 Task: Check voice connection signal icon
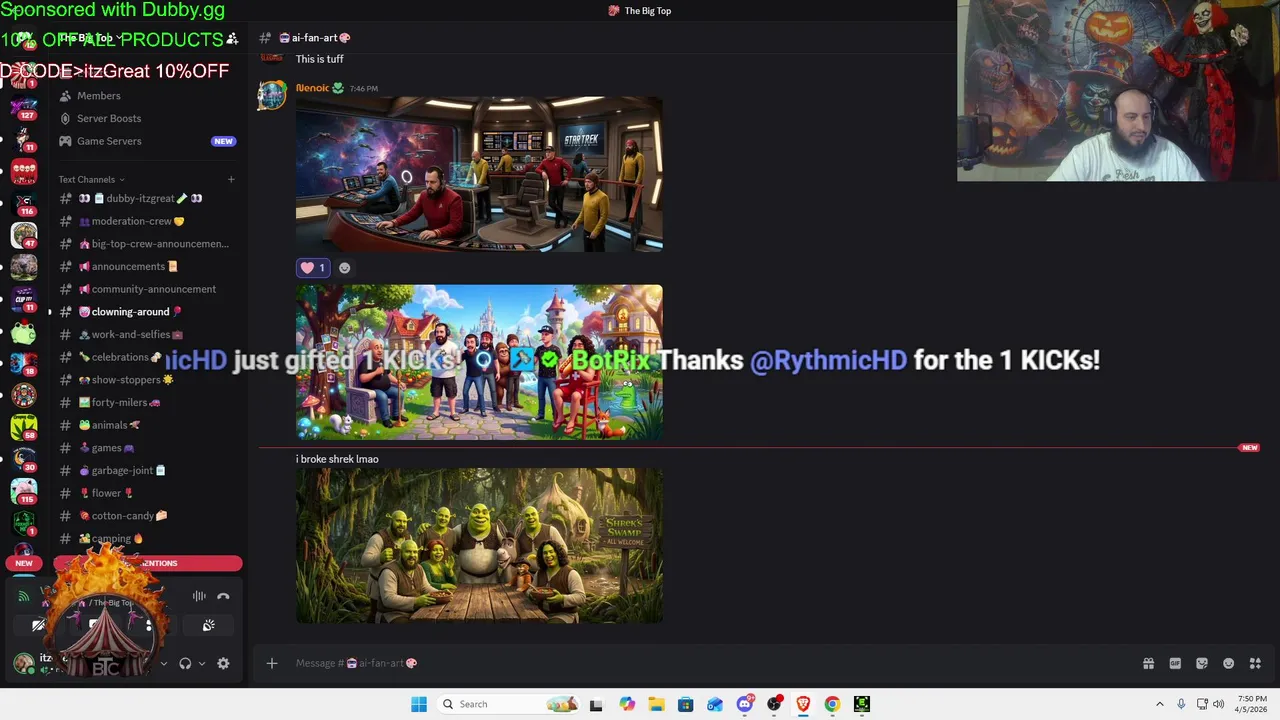click(24, 596)
